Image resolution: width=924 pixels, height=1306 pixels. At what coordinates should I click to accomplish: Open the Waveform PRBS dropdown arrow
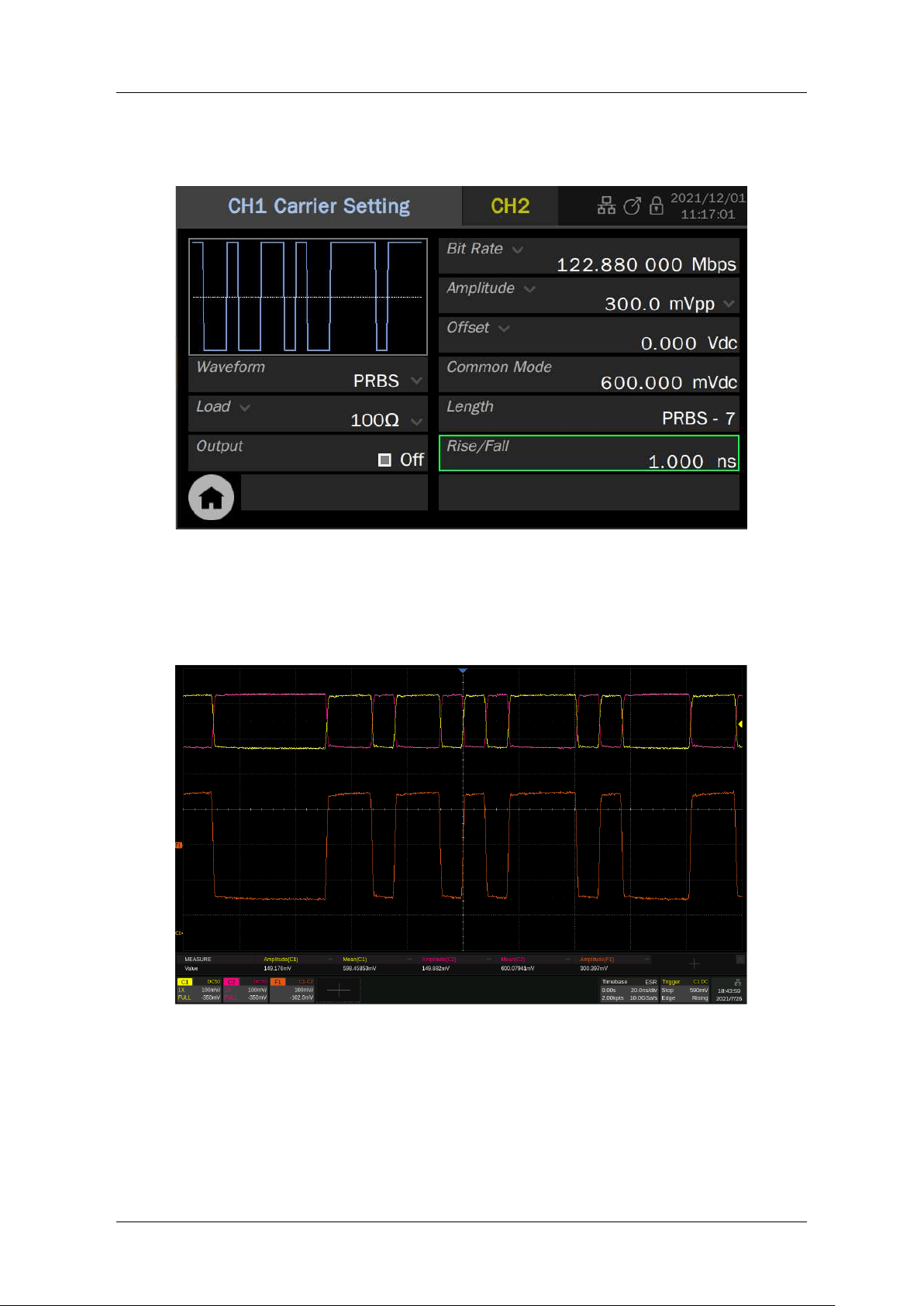tap(416, 381)
